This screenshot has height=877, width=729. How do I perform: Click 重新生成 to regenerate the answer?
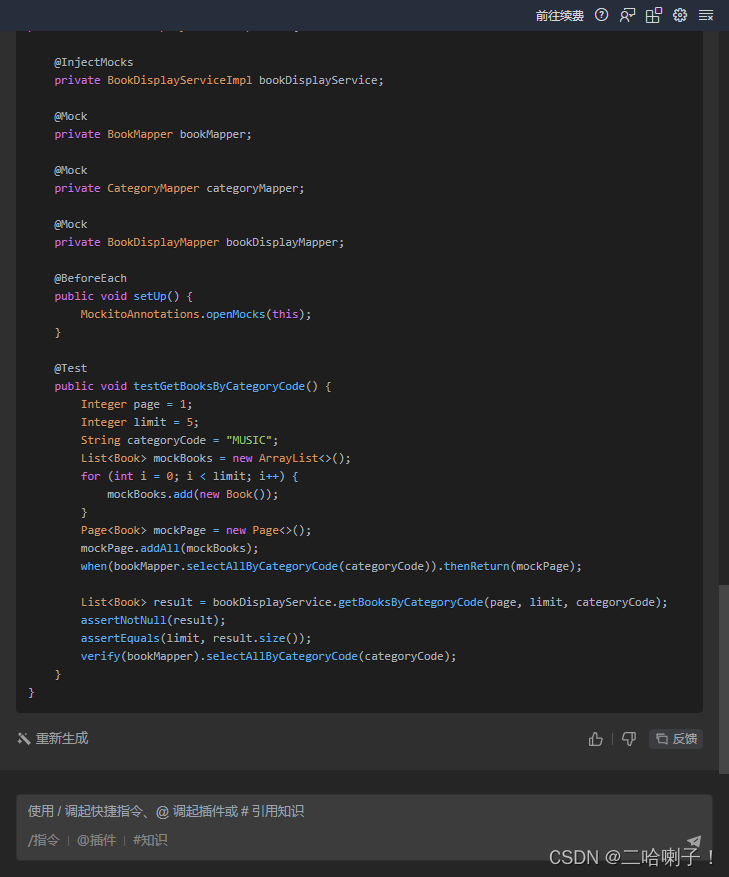click(x=53, y=738)
